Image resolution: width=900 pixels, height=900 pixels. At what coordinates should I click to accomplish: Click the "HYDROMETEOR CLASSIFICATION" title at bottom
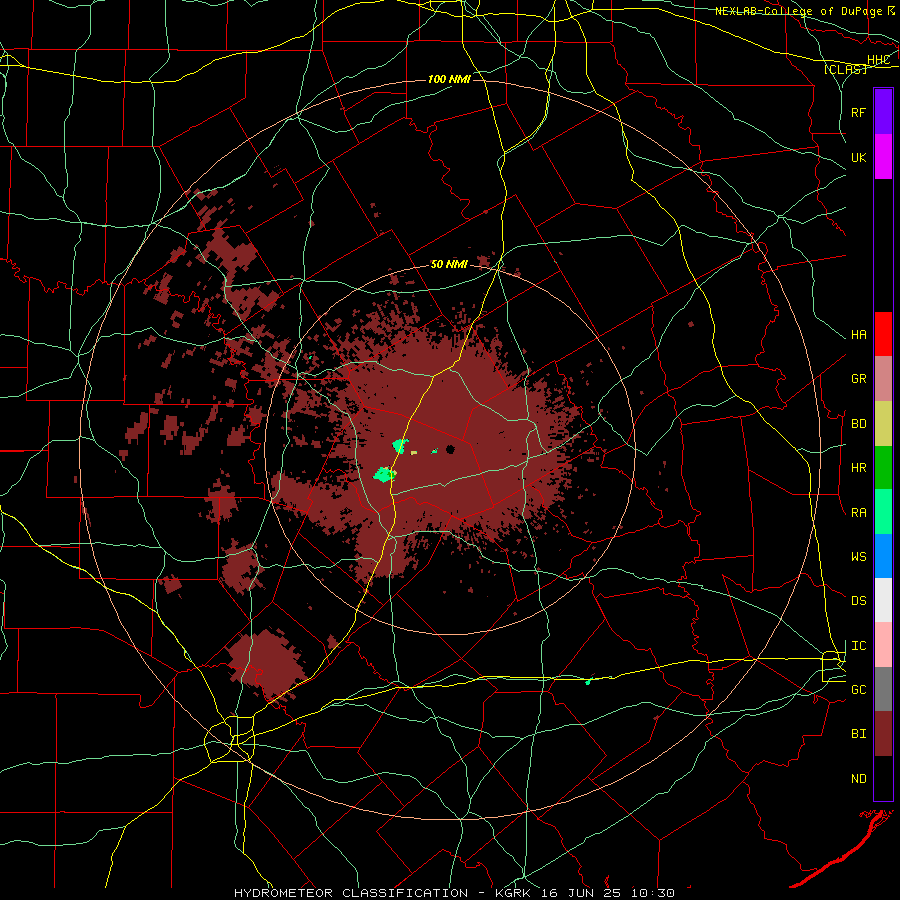[x=350, y=893]
